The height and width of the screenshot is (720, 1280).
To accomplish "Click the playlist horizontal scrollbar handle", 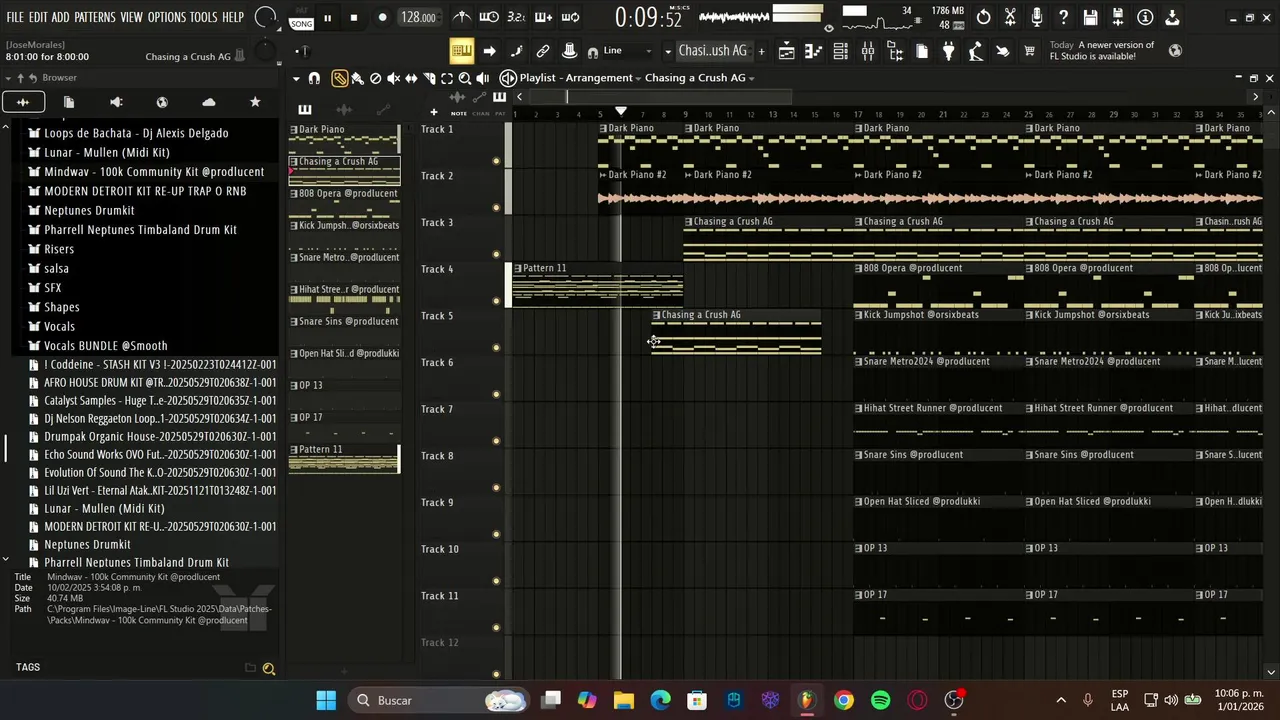I will click(678, 97).
